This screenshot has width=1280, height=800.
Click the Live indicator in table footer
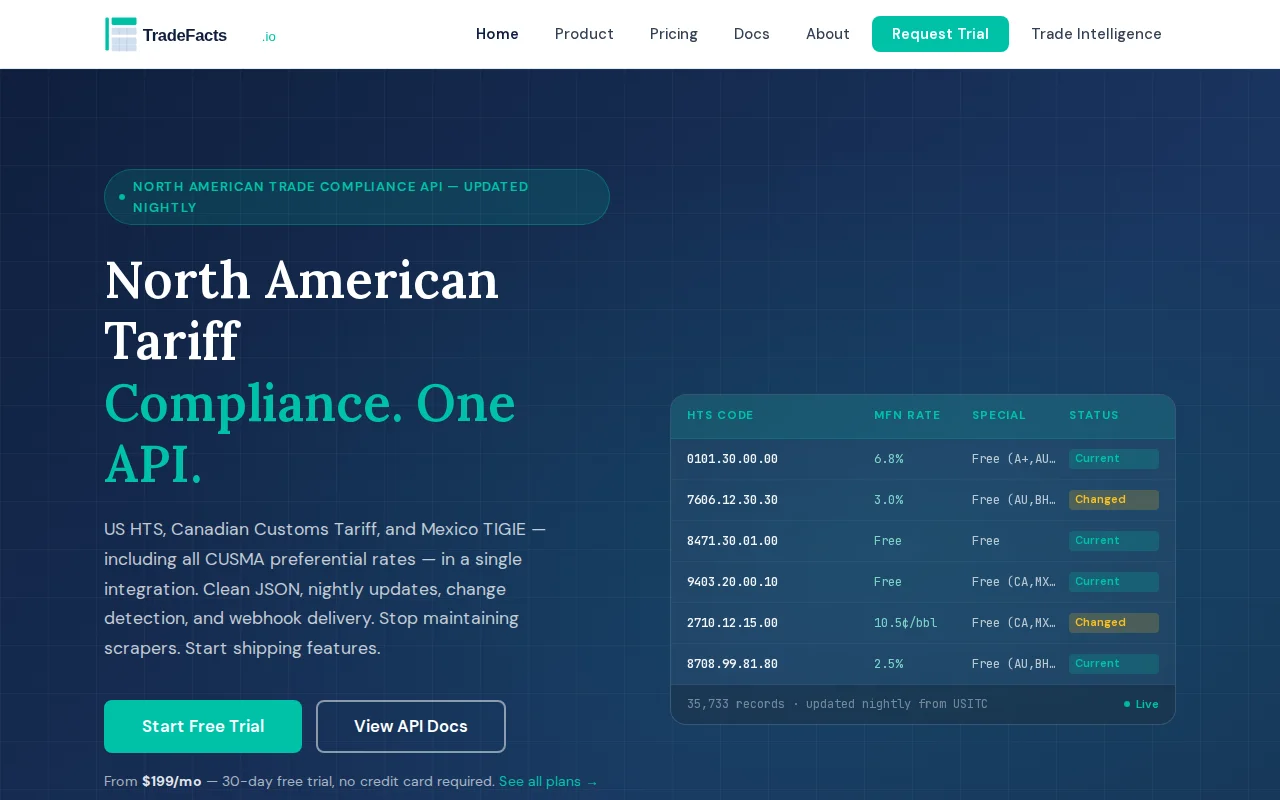1141,704
